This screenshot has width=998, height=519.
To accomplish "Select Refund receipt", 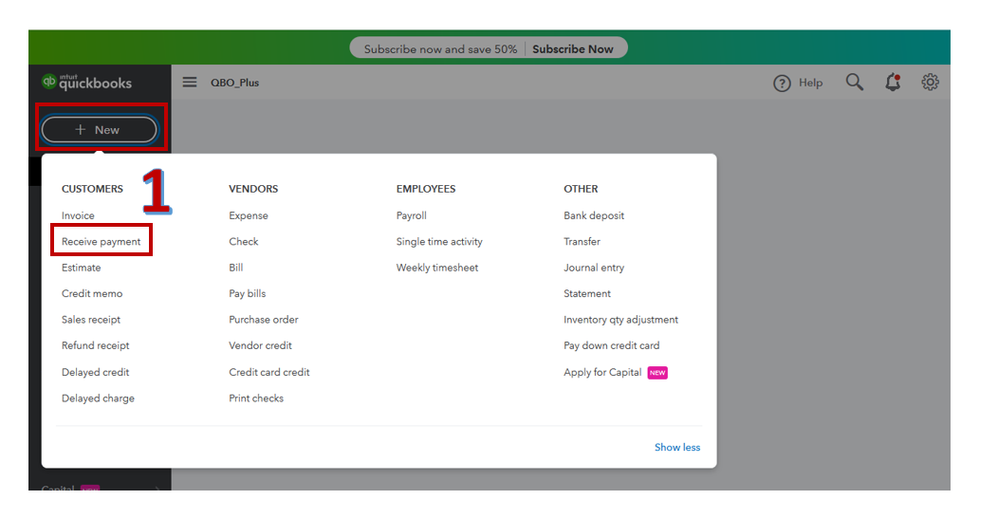I will (95, 346).
